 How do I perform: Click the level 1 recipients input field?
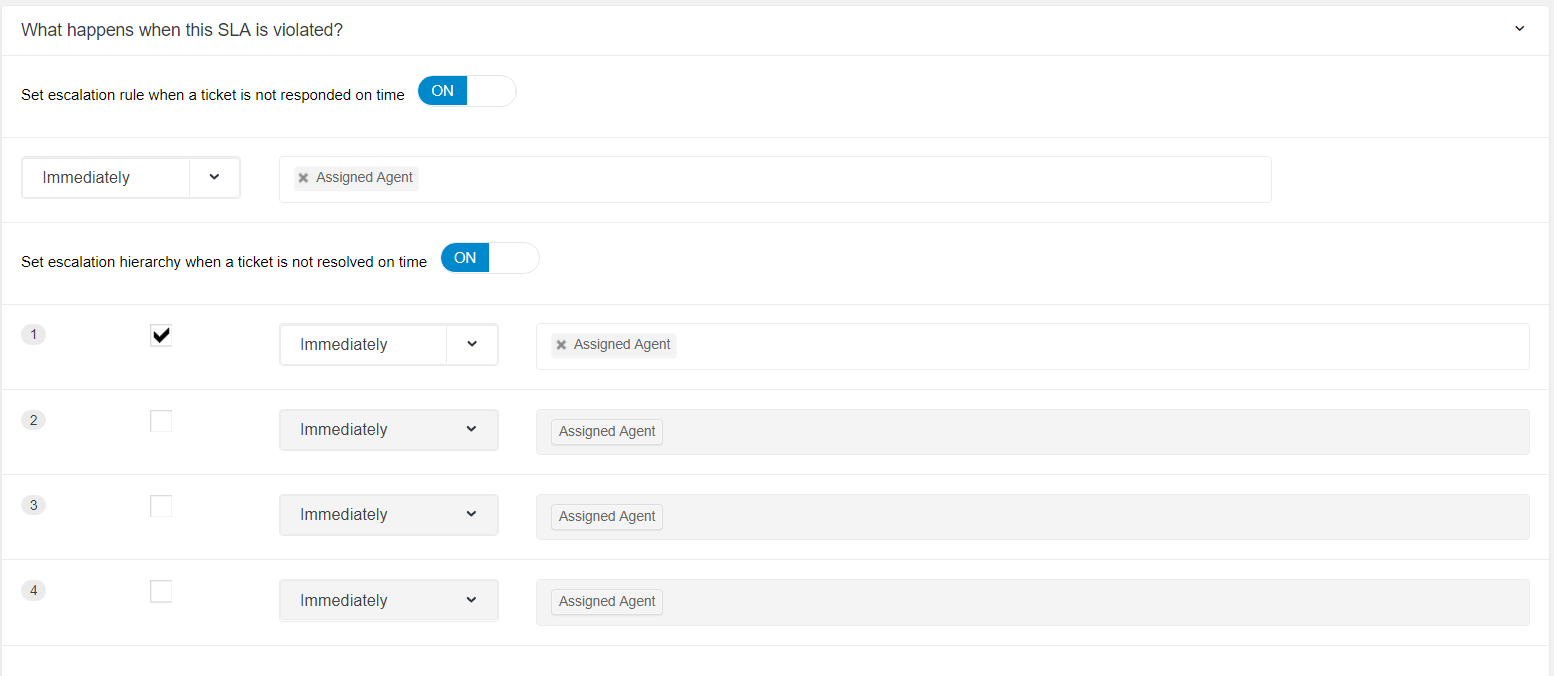tap(1100, 346)
